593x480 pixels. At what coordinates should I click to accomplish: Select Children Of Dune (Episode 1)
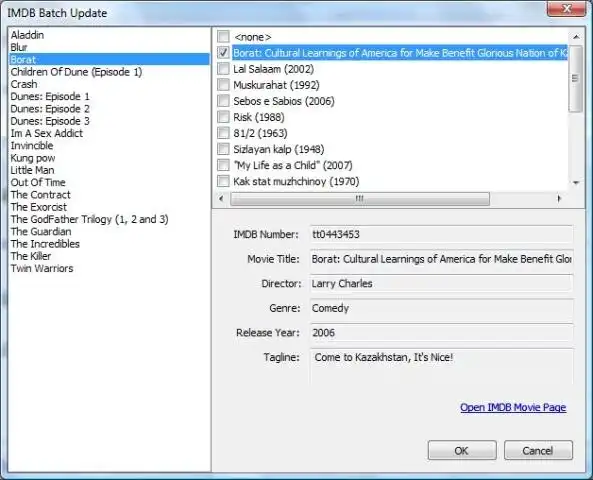tap(76, 72)
